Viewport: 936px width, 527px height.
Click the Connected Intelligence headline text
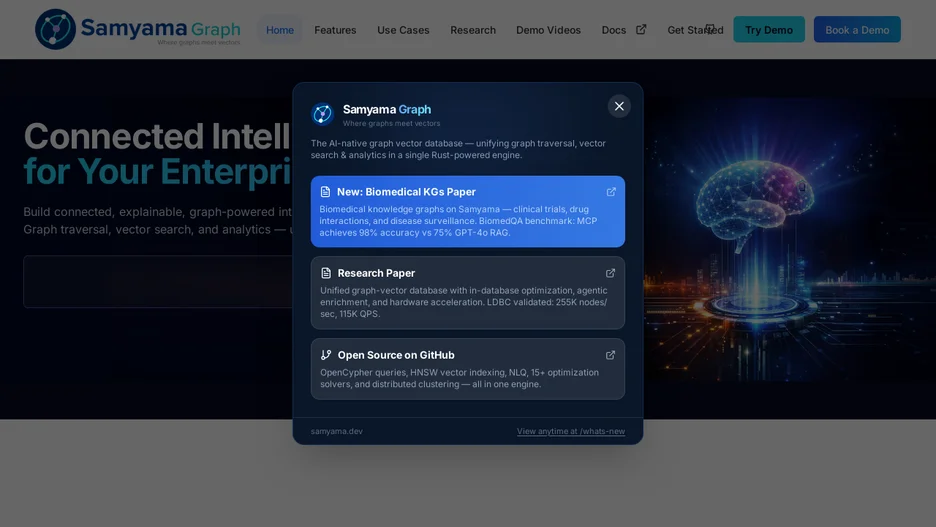tap(157, 136)
